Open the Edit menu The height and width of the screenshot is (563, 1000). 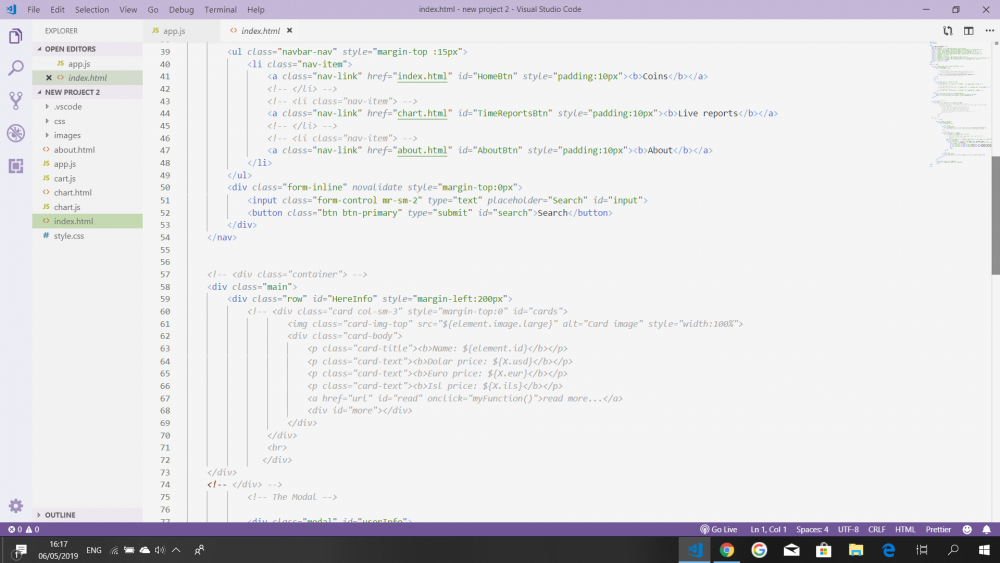(57, 10)
